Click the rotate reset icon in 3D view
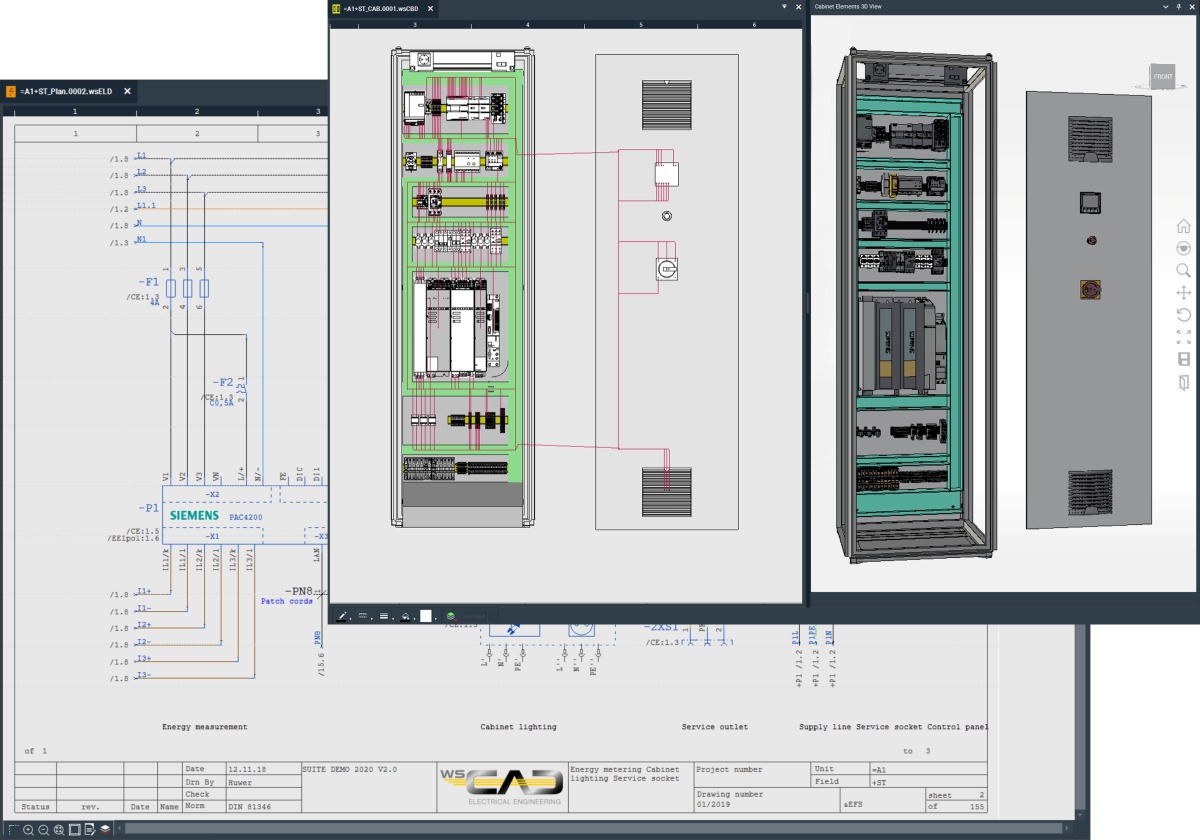The image size is (1200, 840). [x=1183, y=314]
